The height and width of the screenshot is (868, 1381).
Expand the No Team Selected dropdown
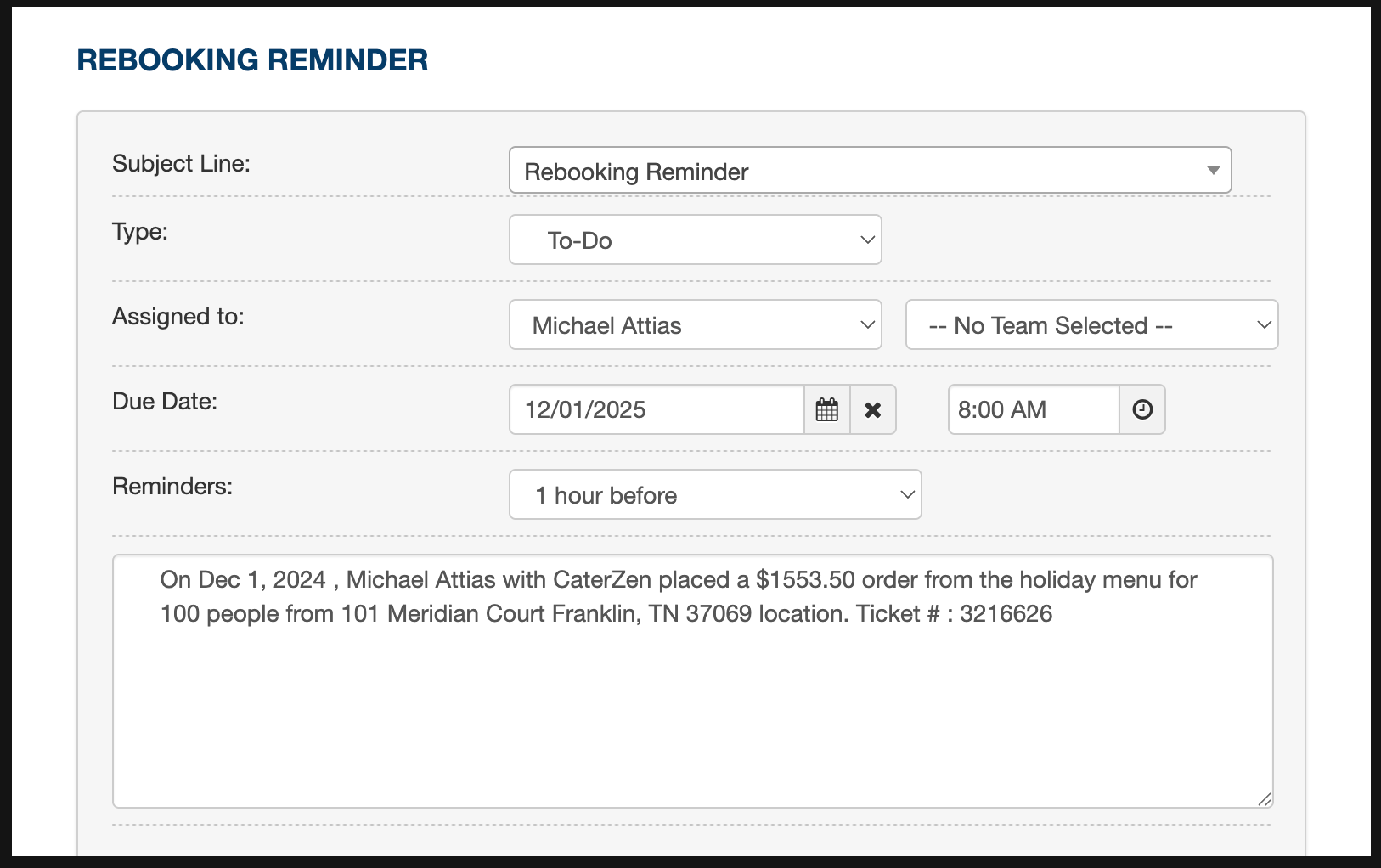(x=1091, y=325)
